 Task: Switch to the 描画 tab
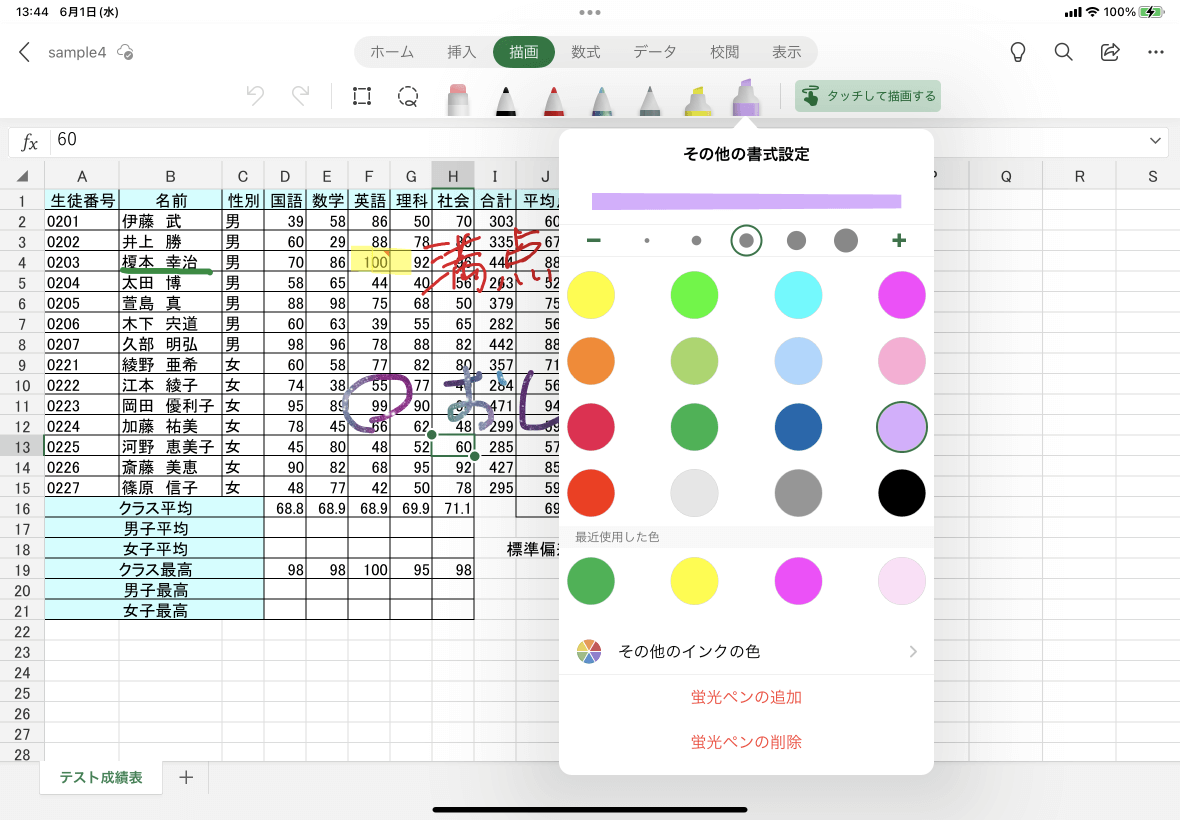[524, 52]
